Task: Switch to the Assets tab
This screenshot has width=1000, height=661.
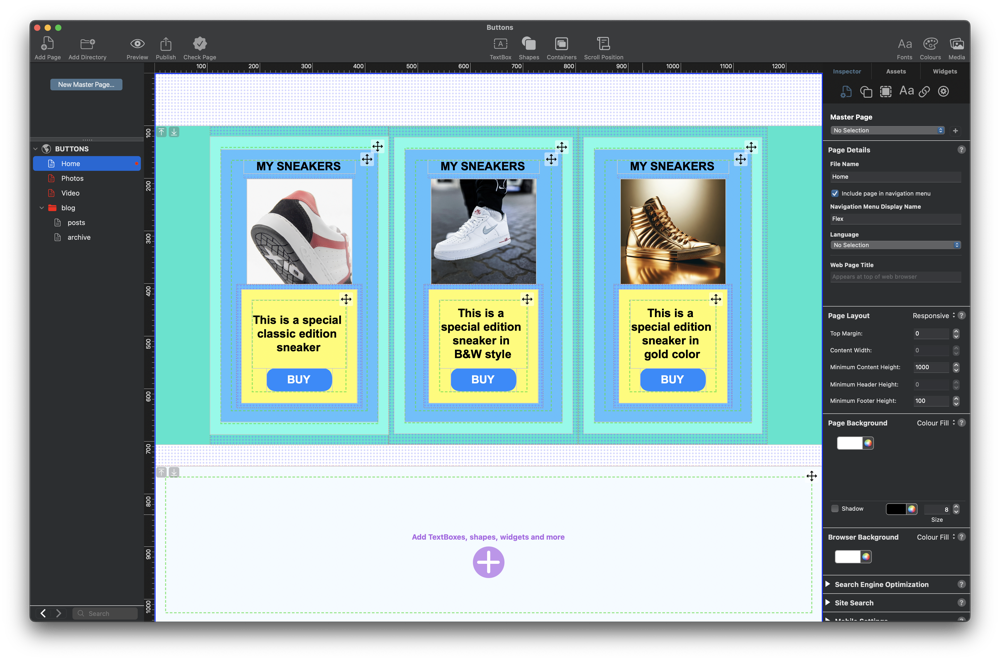Action: pyautogui.click(x=895, y=71)
